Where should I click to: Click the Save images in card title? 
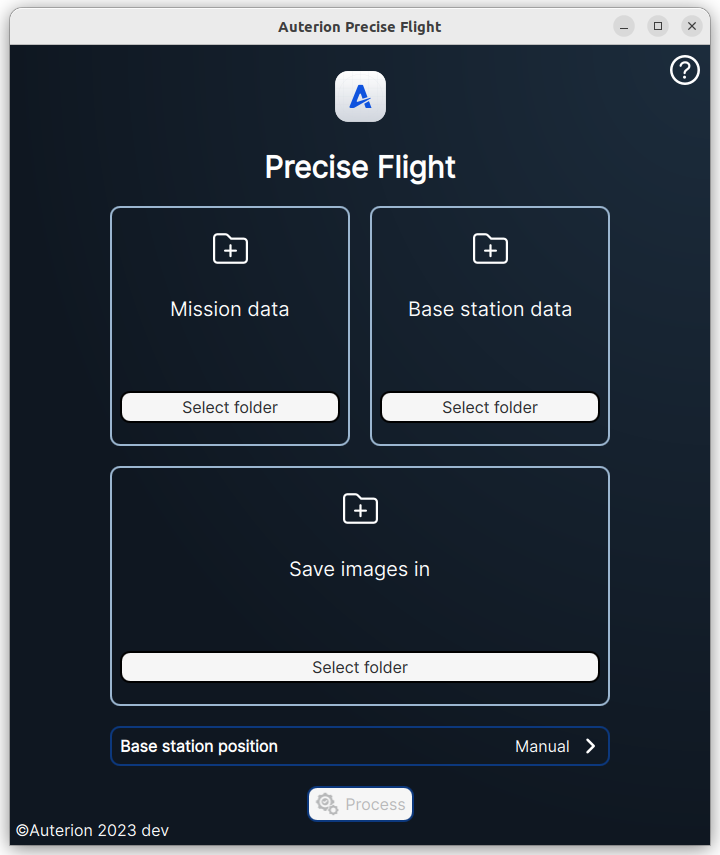(x=360, y=569)
